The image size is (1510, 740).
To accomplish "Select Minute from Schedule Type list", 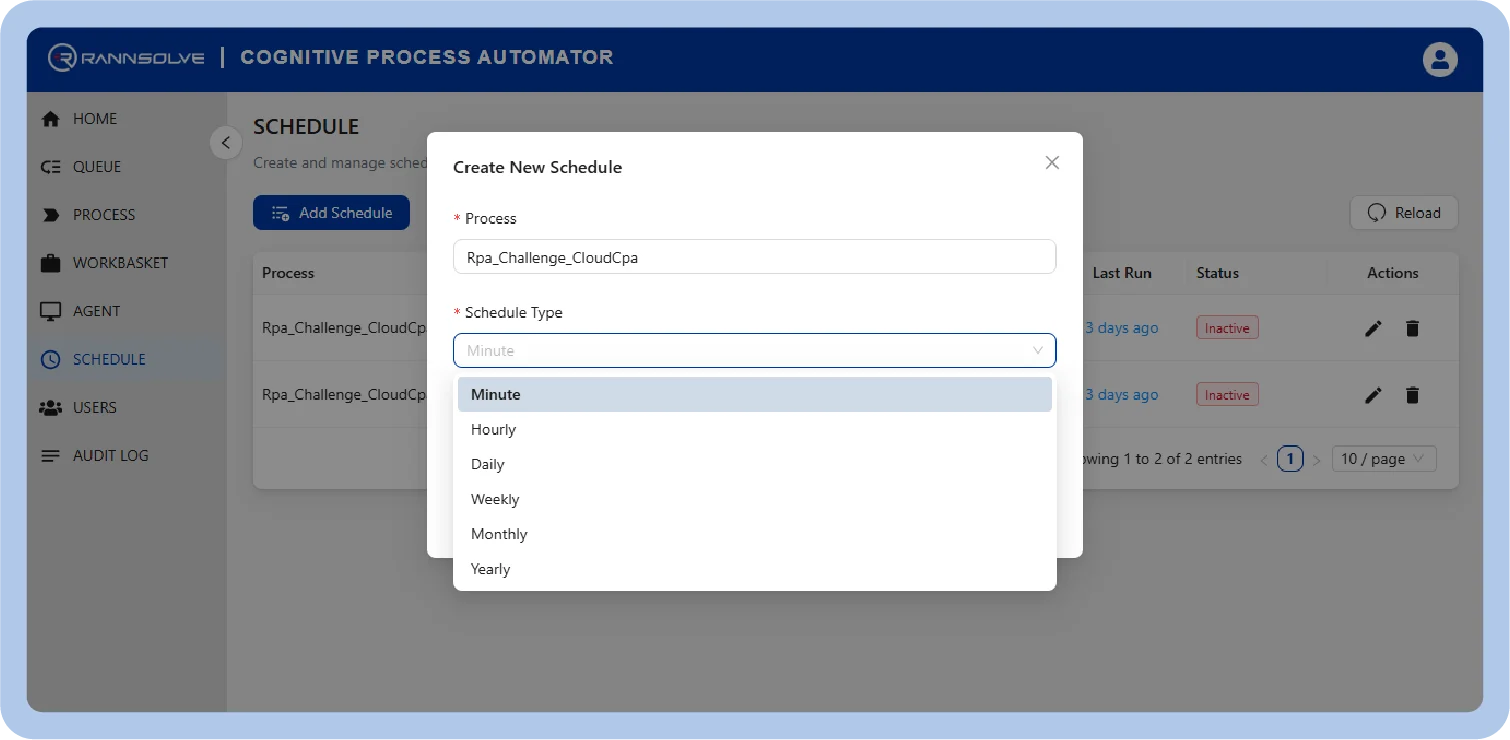I will coord(755,394).
